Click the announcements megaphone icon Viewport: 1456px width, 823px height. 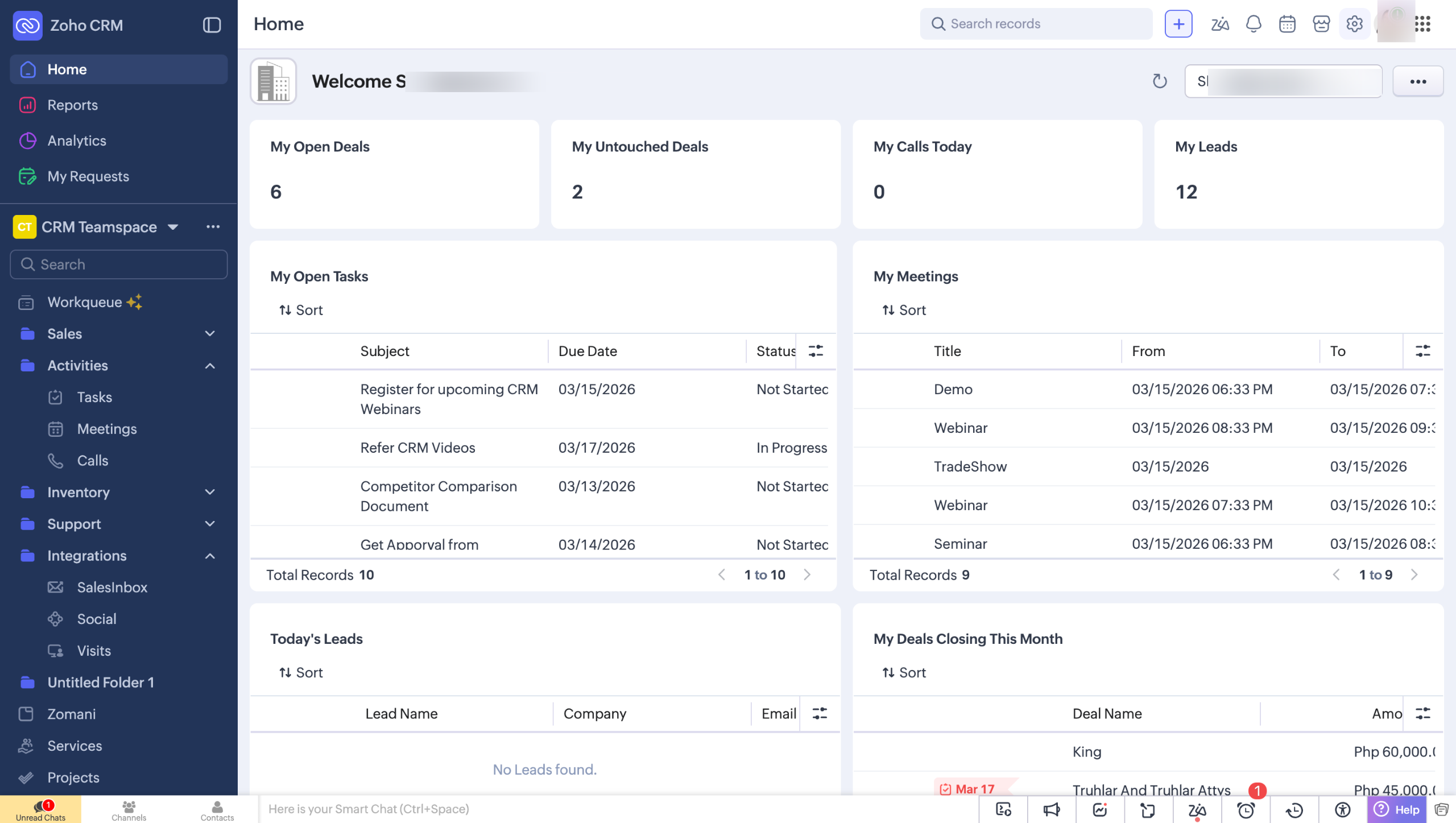tap(1052, 810)
